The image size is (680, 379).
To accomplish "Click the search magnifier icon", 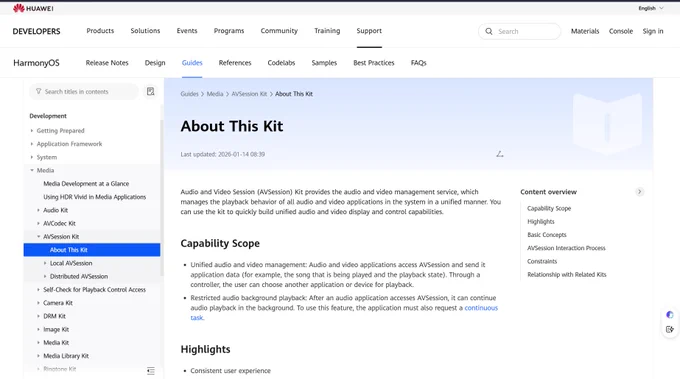I will [x=489, y=31].
